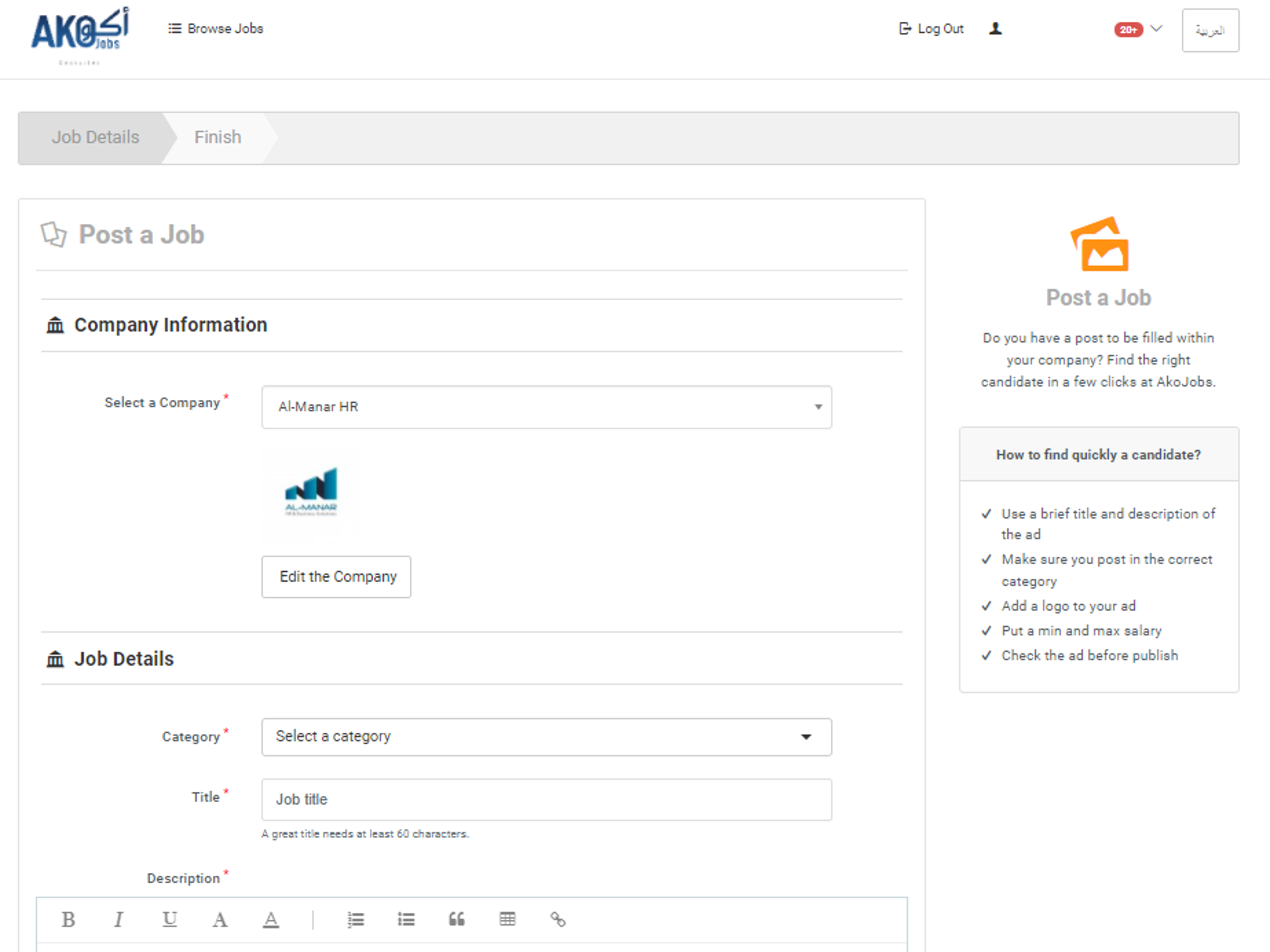
Task: Insert a blockquote in description
Action: tap(456, 919)
